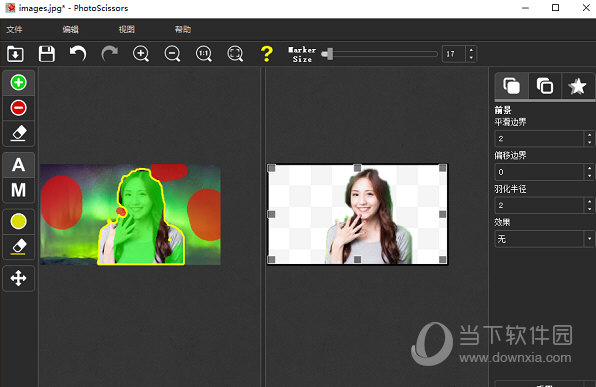
Task: Open help with yellow question mark
Action: tap(267, 54)
